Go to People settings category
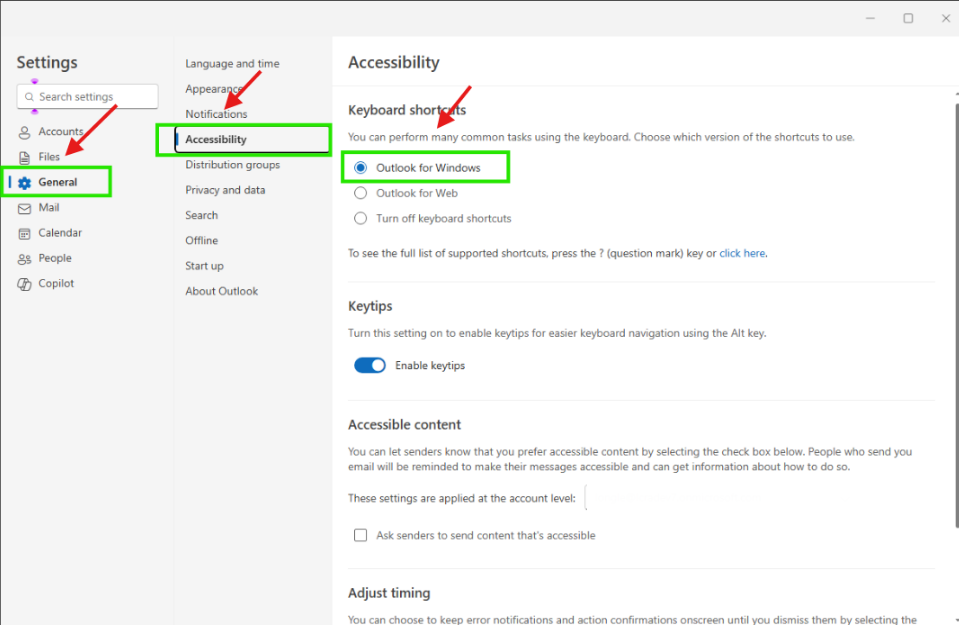Image resolution: width=959 pixels, height=625 pixels. tap(55, 258)
